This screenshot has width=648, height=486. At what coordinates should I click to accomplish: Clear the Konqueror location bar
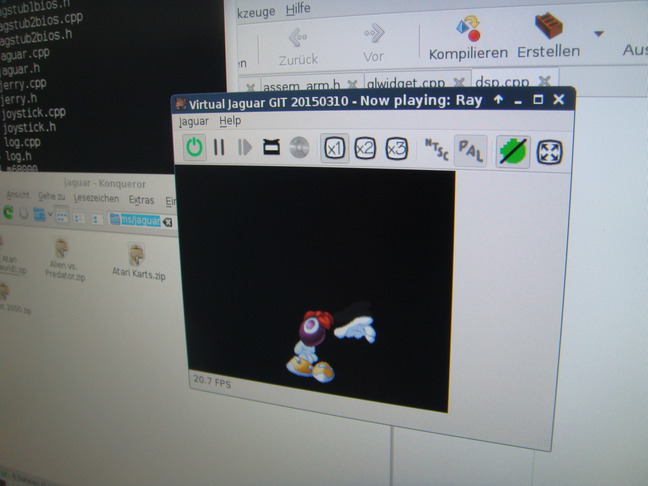(167, 220)
